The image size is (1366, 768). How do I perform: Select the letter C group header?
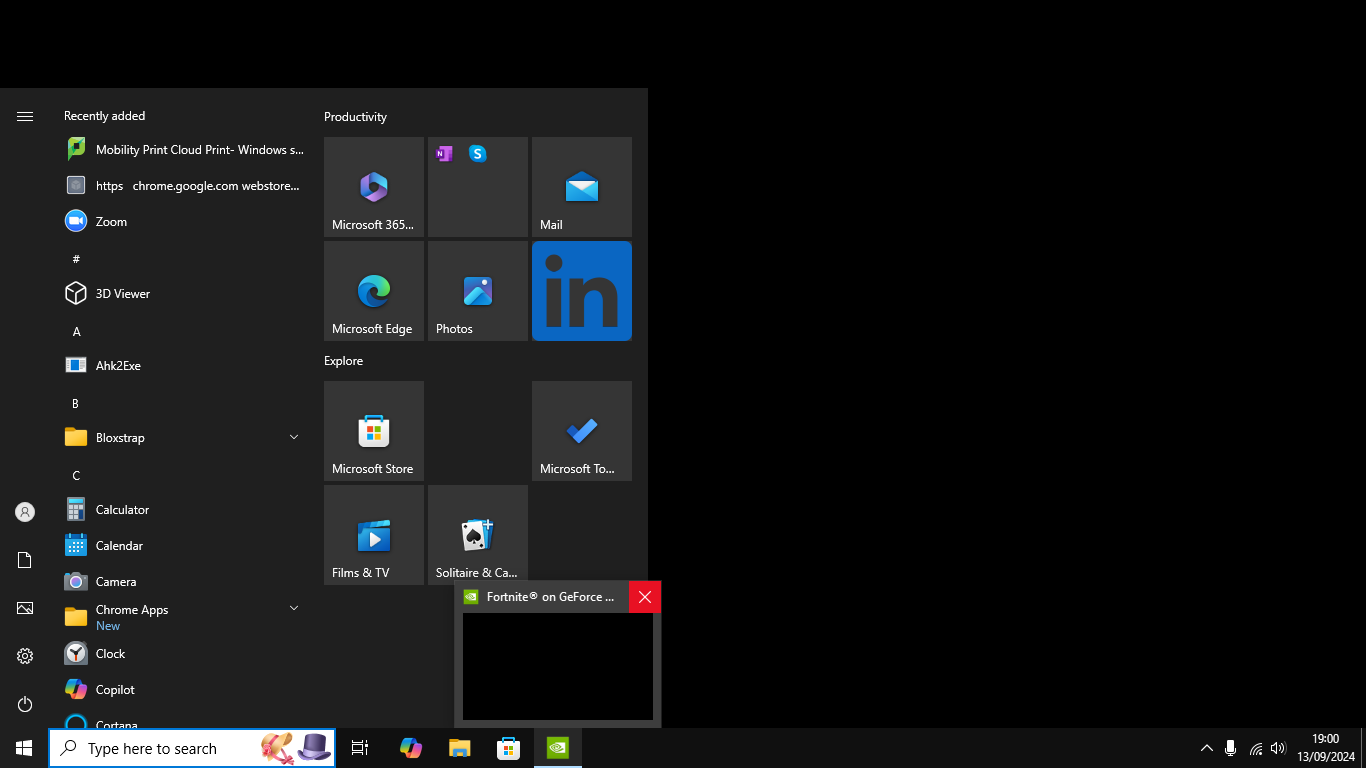pyautogui.click(x=76, y=475)
